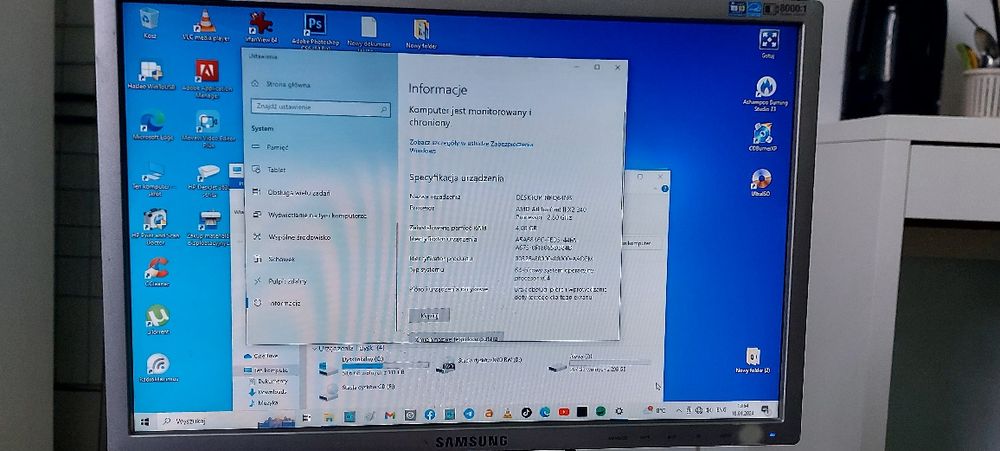This screenshot has height=451, width=1000.
Task: Collapse the Urządzenia i dyski group
Action: 314,348
